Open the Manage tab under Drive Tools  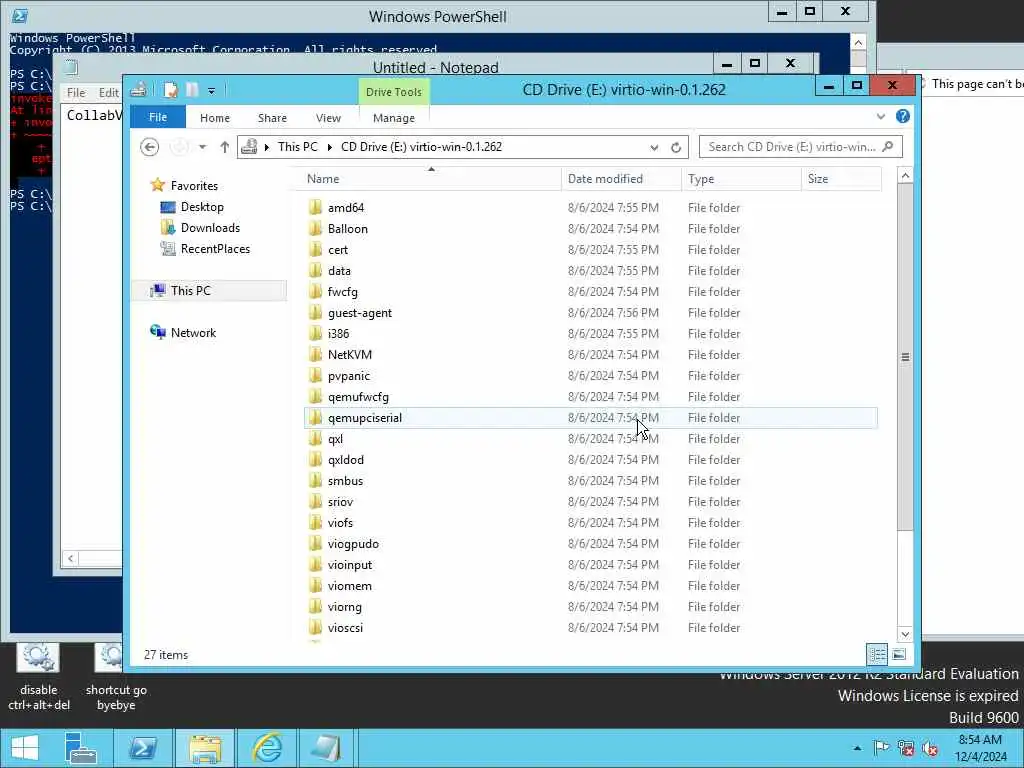pyautogui.click(x=394, y=118)
